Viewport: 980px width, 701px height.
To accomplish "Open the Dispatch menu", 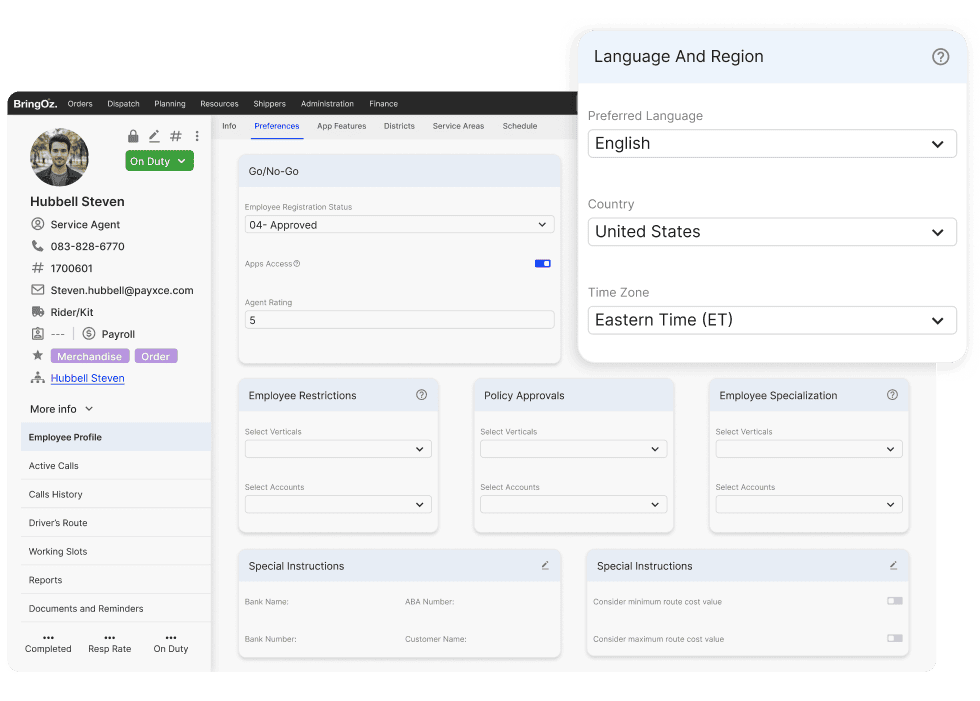I will (x=123, y=104).
